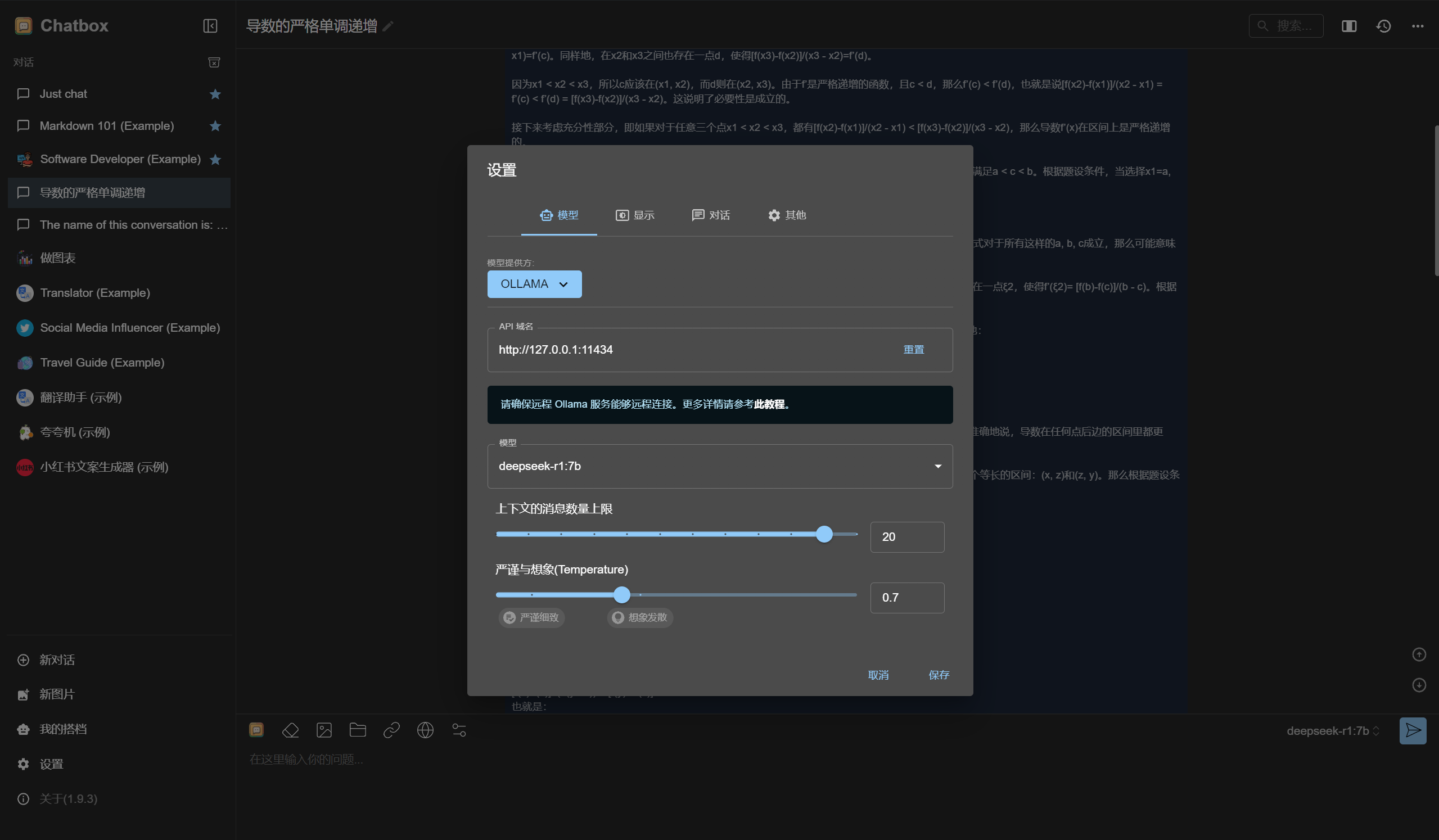This screenshot has width=1439, height=840.
Task: Open the OLLAMA model provider dropdown
Action: tap(534, 284)
